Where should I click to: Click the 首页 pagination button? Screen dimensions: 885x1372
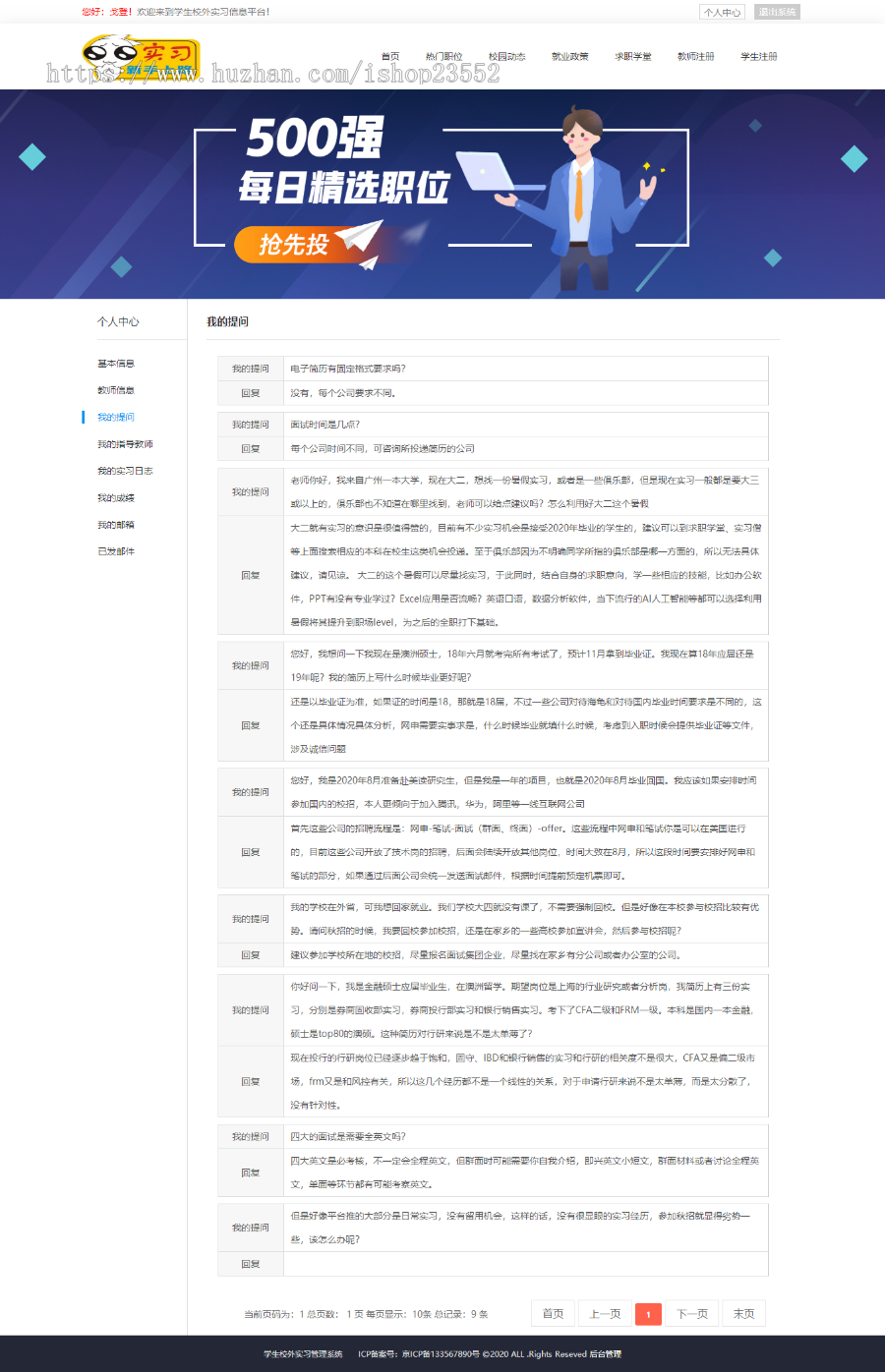pyautogui.click(x=554, y=1314)
